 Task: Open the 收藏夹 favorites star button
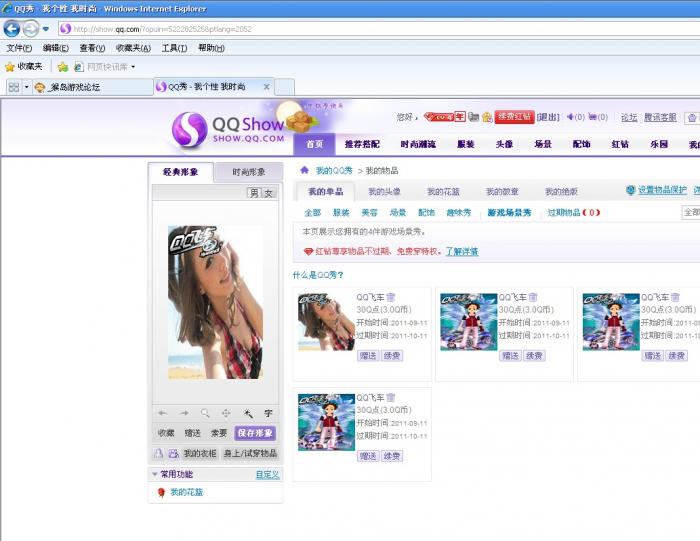click(x=24, y=67)
